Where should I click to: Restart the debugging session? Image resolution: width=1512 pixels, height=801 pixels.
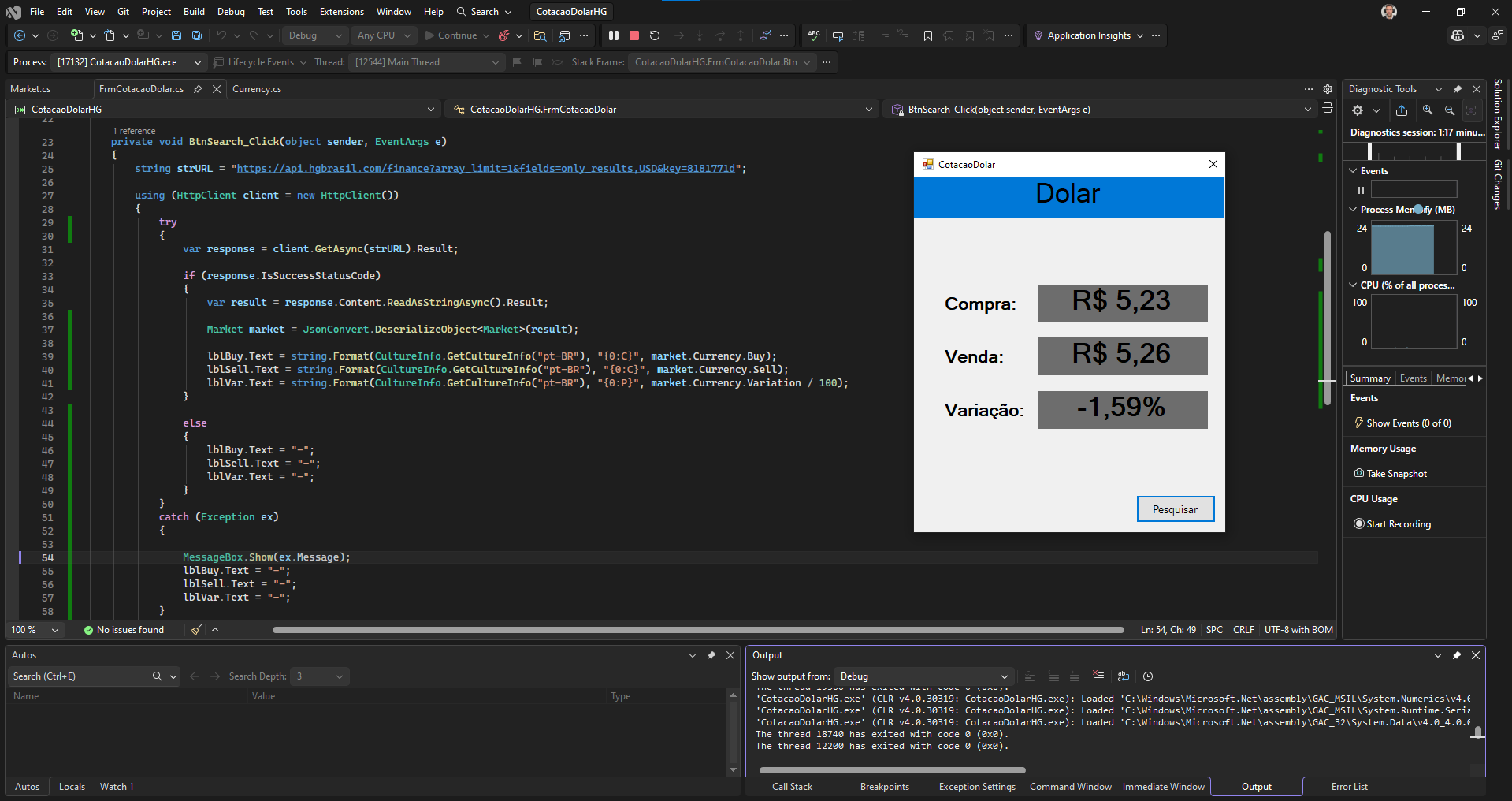click(x=654, y=35)
